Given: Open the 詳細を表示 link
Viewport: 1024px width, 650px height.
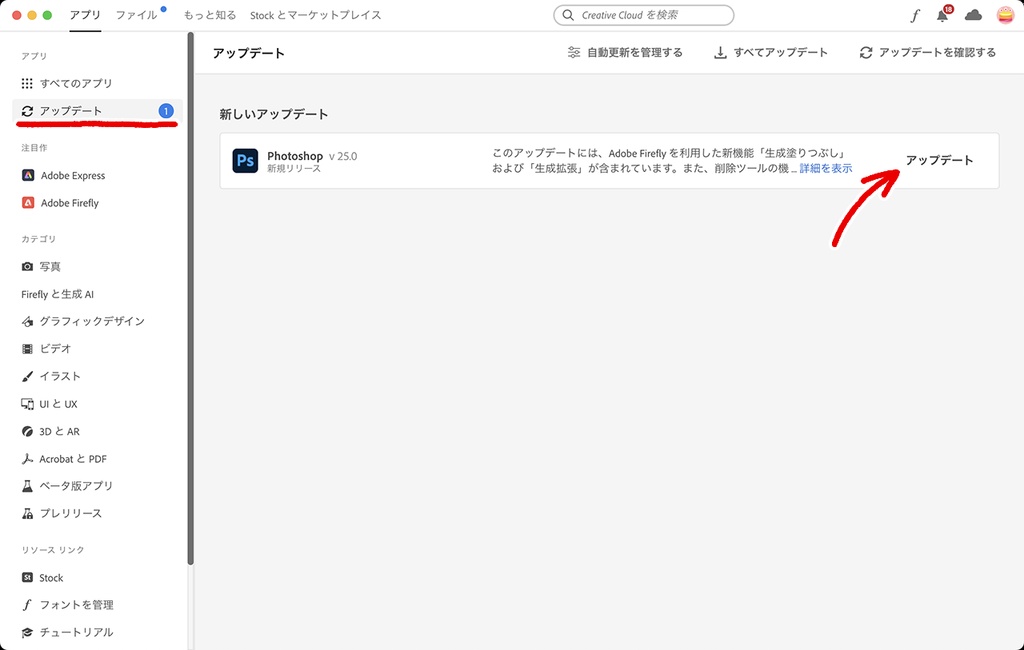Looking at the screenshot, I should point(825,169).
